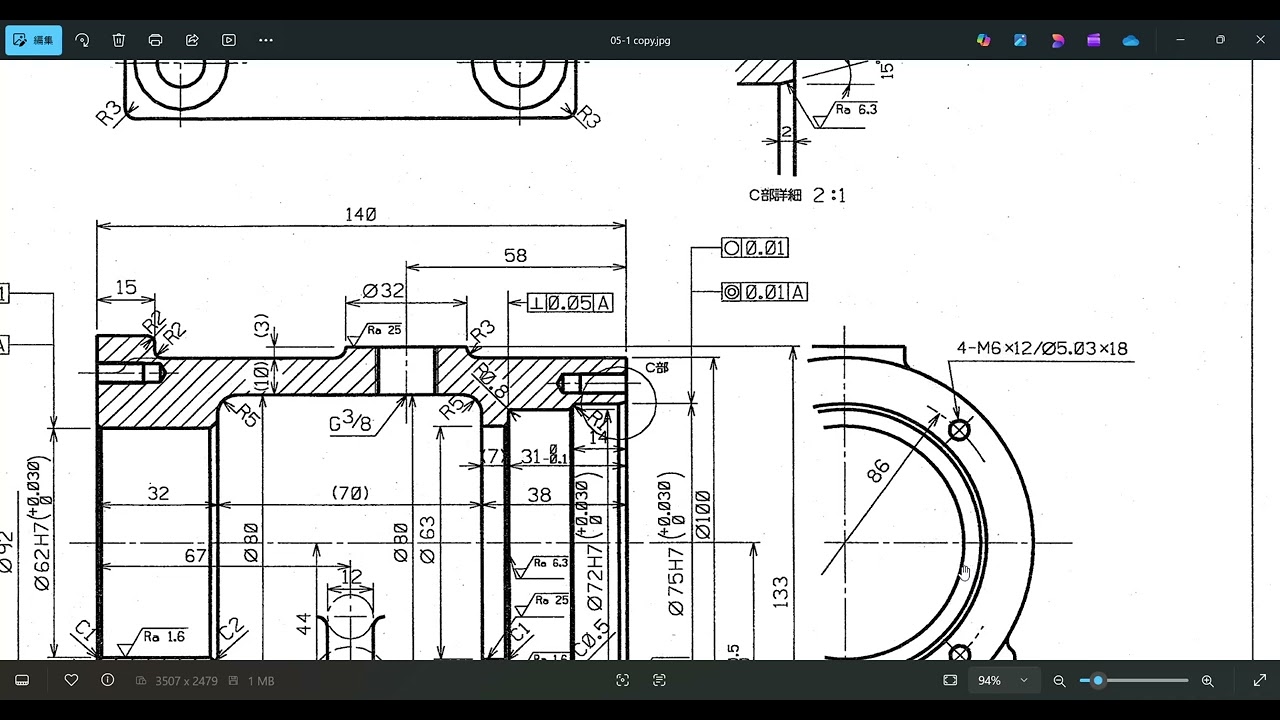The height and width of the screenshot is (720, 1280).
Task: Fit image to window
Action: click(x=950, y=680)
